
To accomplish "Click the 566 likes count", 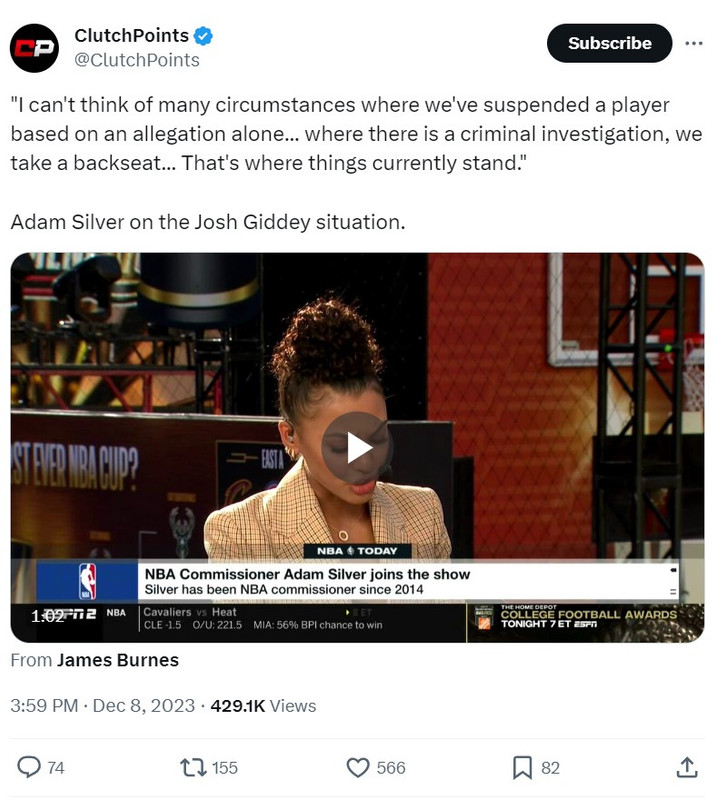I will click(391, 768).
